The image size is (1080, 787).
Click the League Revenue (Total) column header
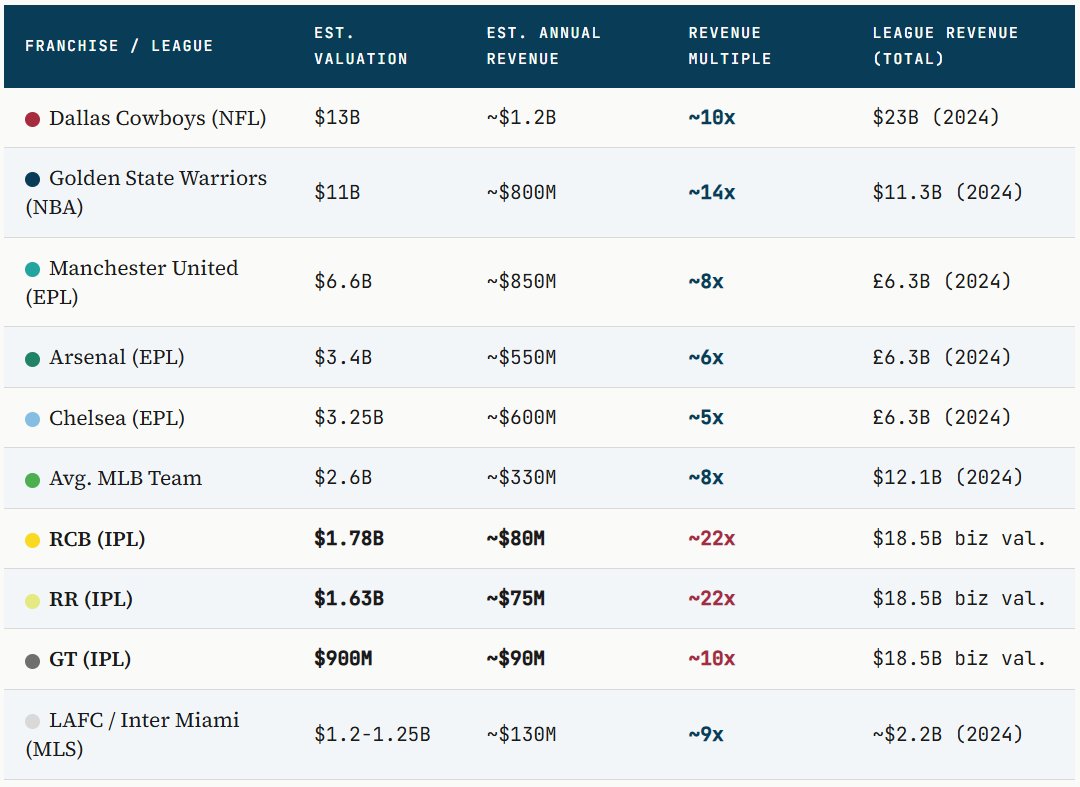pos(945,45)
